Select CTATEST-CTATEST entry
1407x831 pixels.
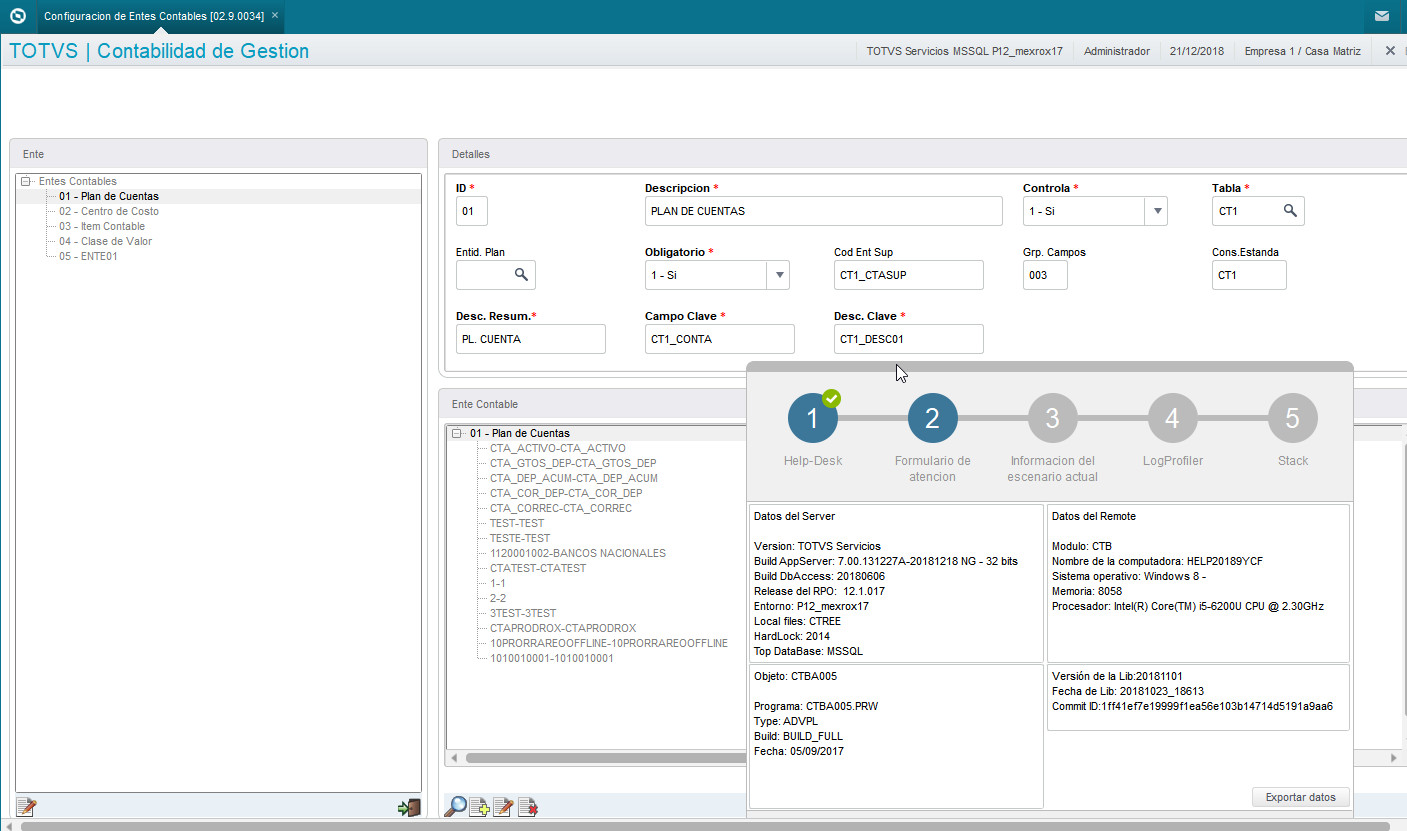coord(538,568)
